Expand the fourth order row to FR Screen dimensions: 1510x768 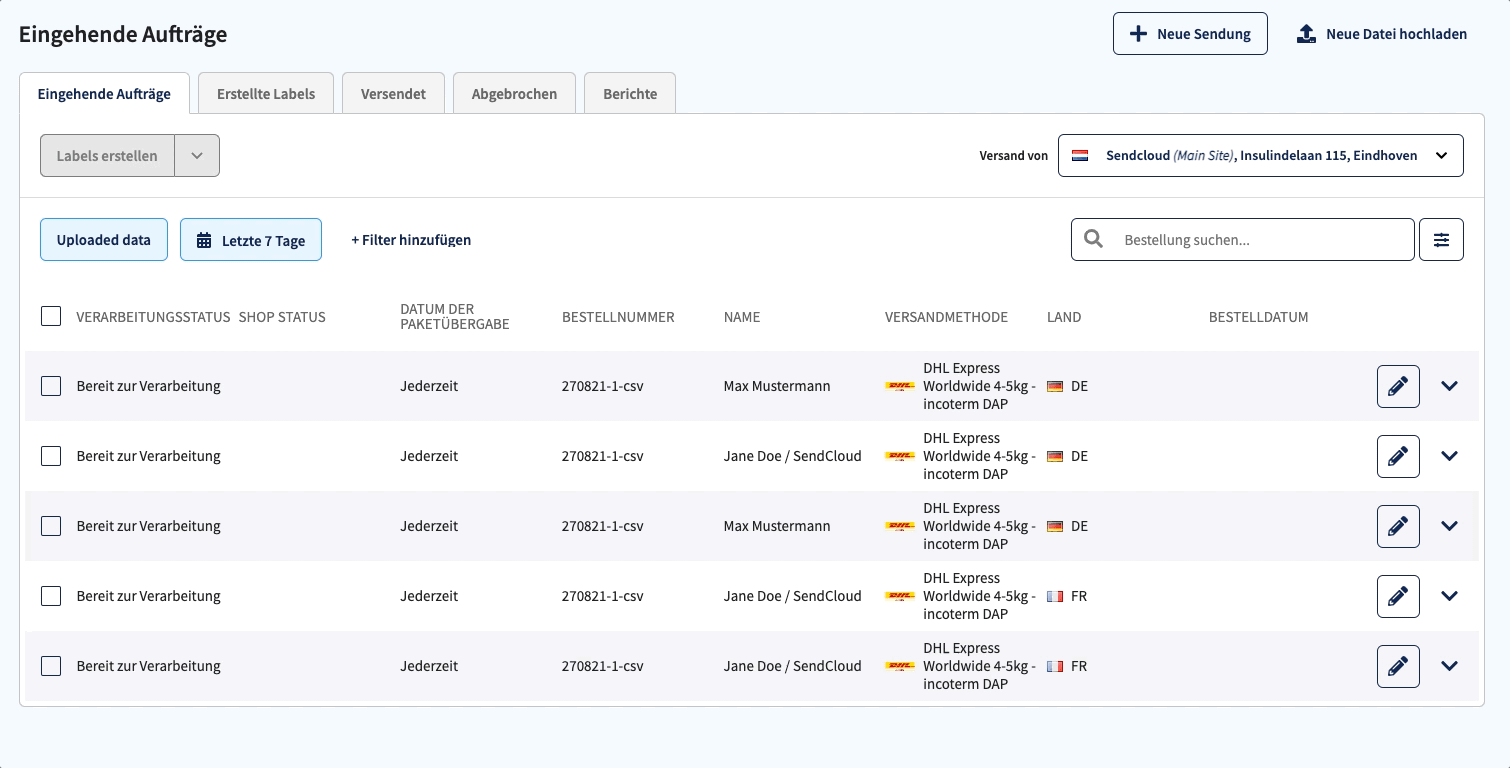coord(1450,596)
